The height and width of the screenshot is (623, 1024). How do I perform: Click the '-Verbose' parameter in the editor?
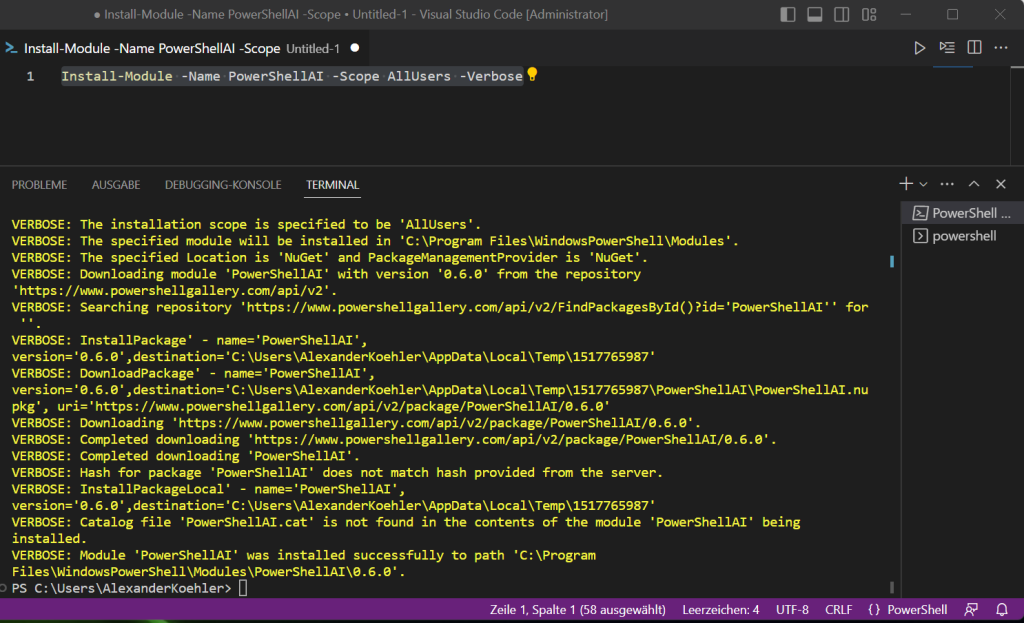(x=491, y=76)
